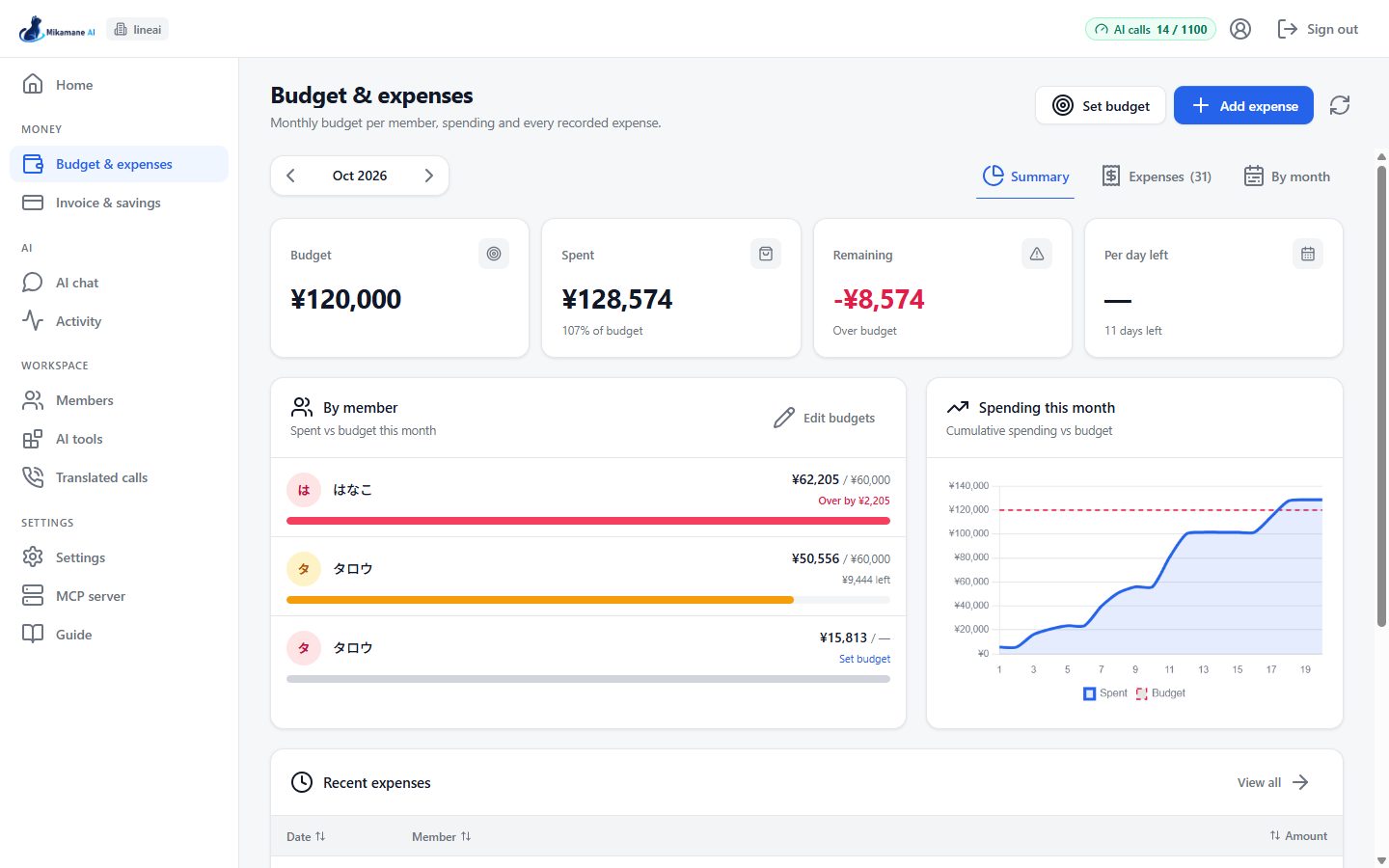Open Home in the sidebar
This screenshot has width=1389, height=868.
[119, 85]
